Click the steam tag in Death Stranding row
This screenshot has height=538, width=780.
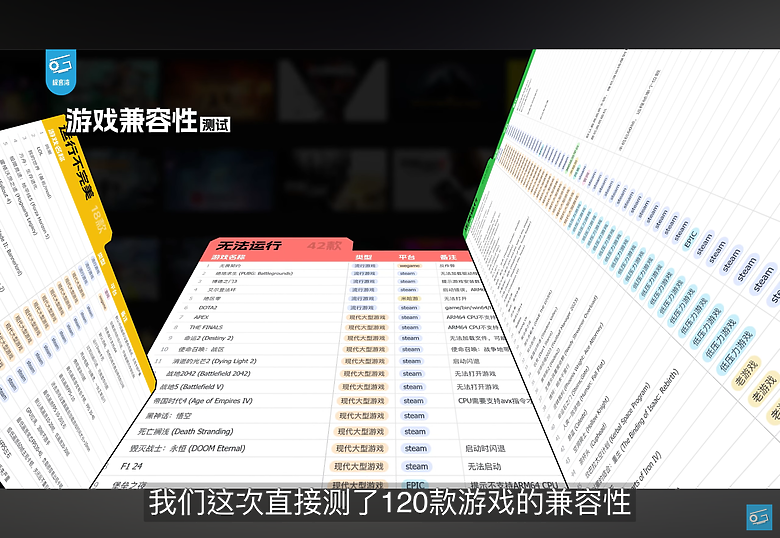(x=415, y=432)
